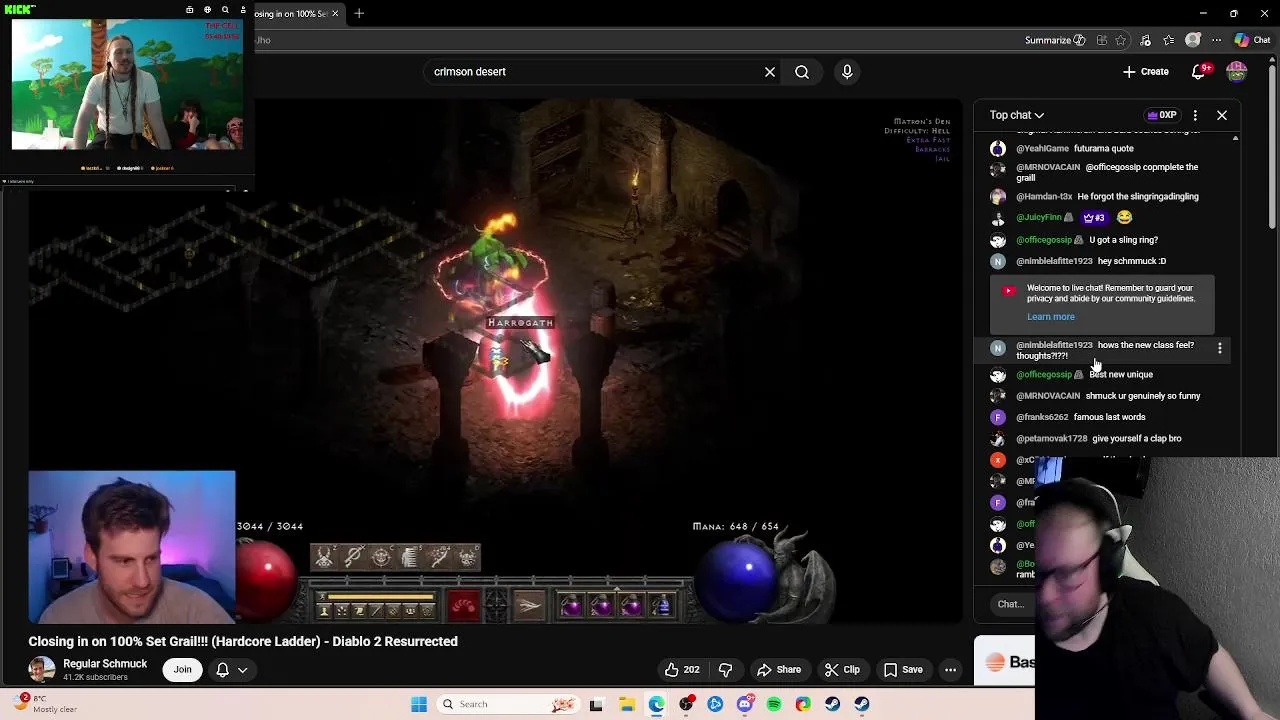Click Summarize in the Edge address bar
The height and width of the screenshot is (720, 1280).
pyautogui.click(x=1055, y=40)
